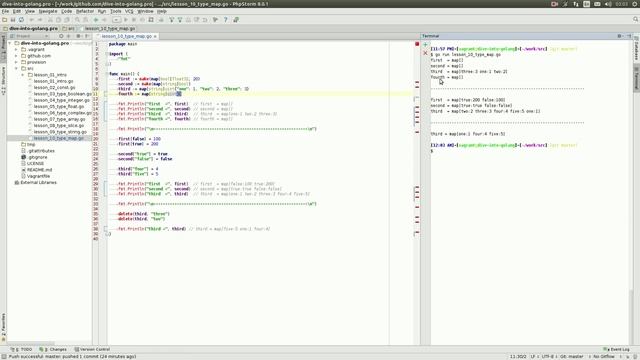Click the Undo toolbar icon
This screenshot has width=640, height=360.
click(31, 20)
